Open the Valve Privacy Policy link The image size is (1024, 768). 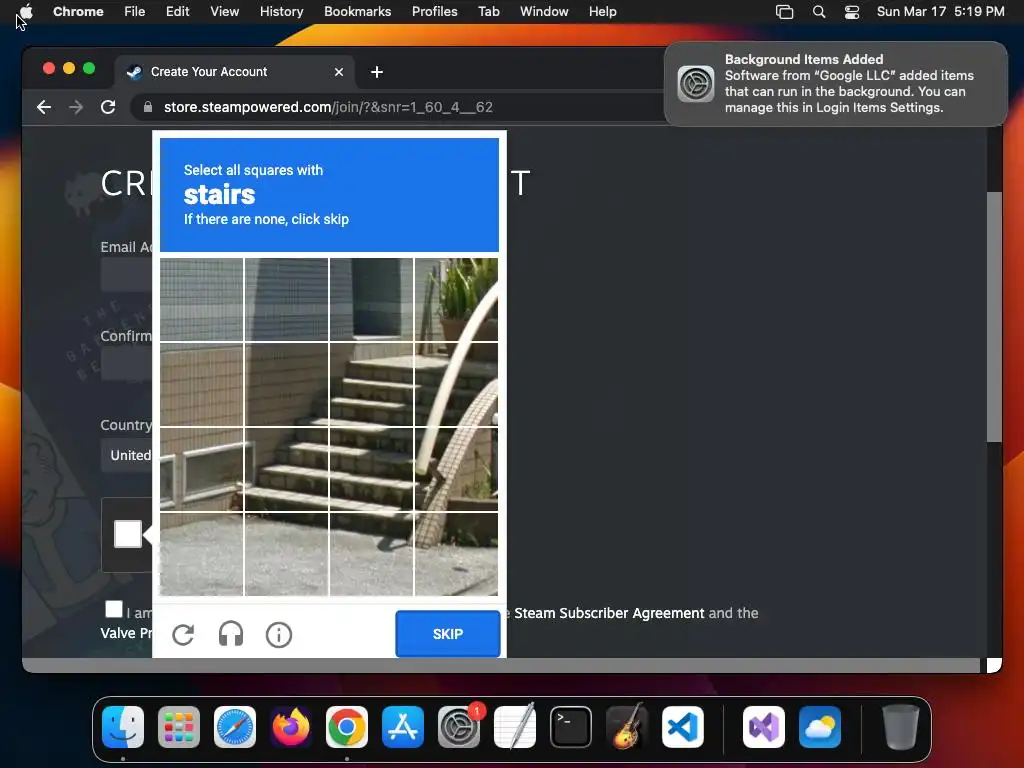pyautogui.click(x=126, y=633)
